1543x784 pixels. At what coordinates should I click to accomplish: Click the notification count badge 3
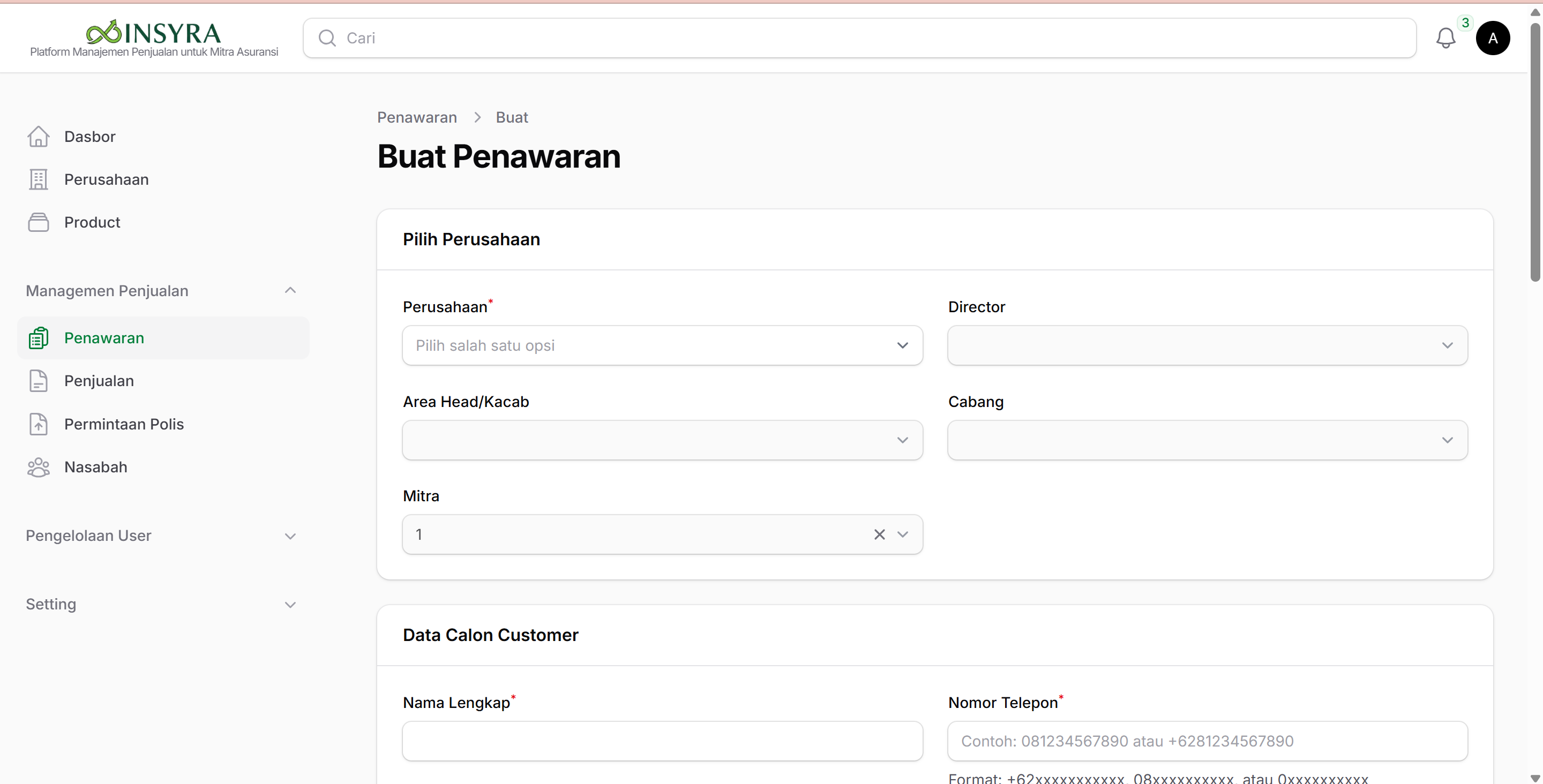[1465, 22]
